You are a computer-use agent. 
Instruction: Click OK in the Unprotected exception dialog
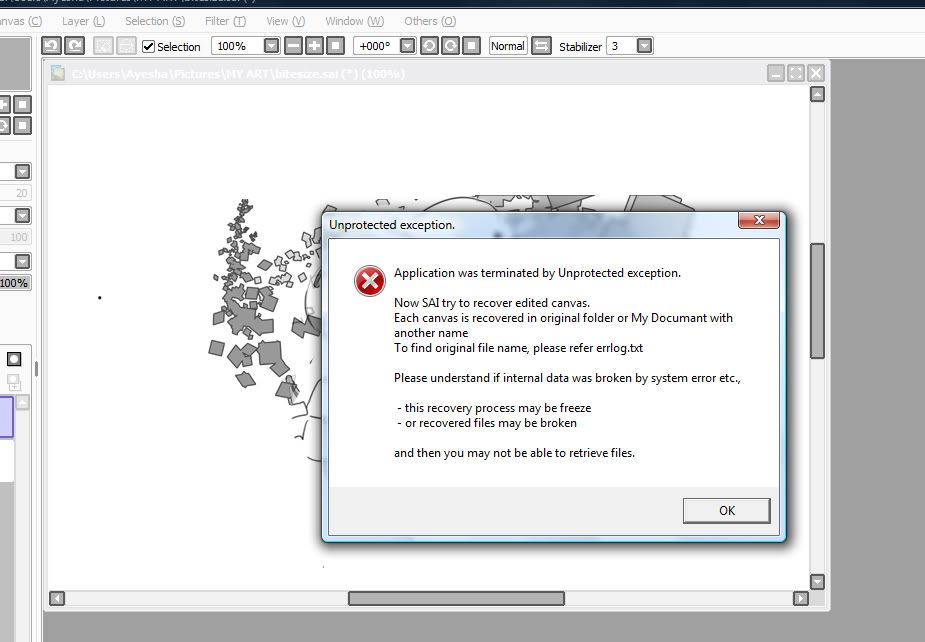pos(726,510)
